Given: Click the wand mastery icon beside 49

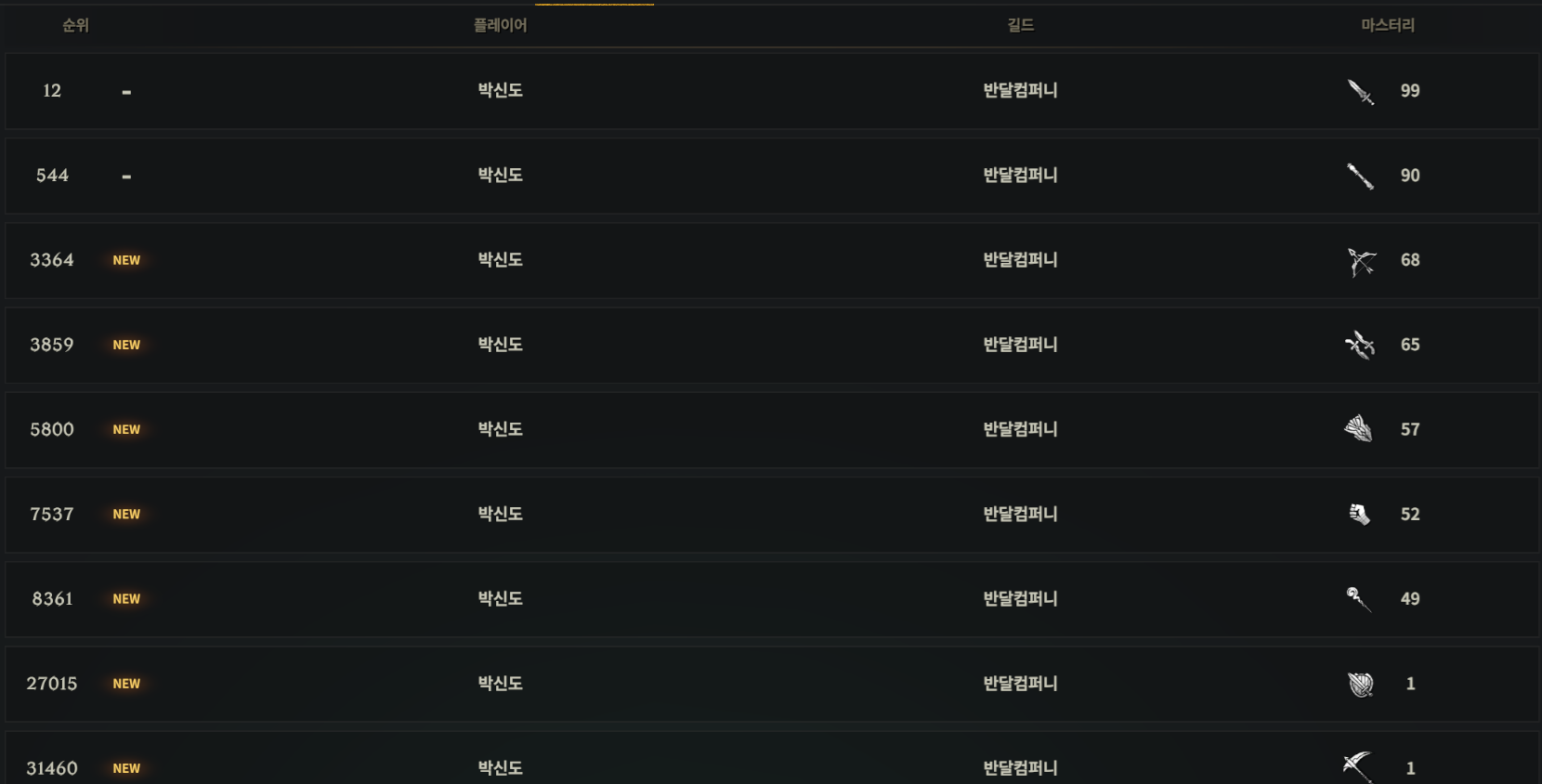Looking at the screenshot, I should coord(1359,599).
